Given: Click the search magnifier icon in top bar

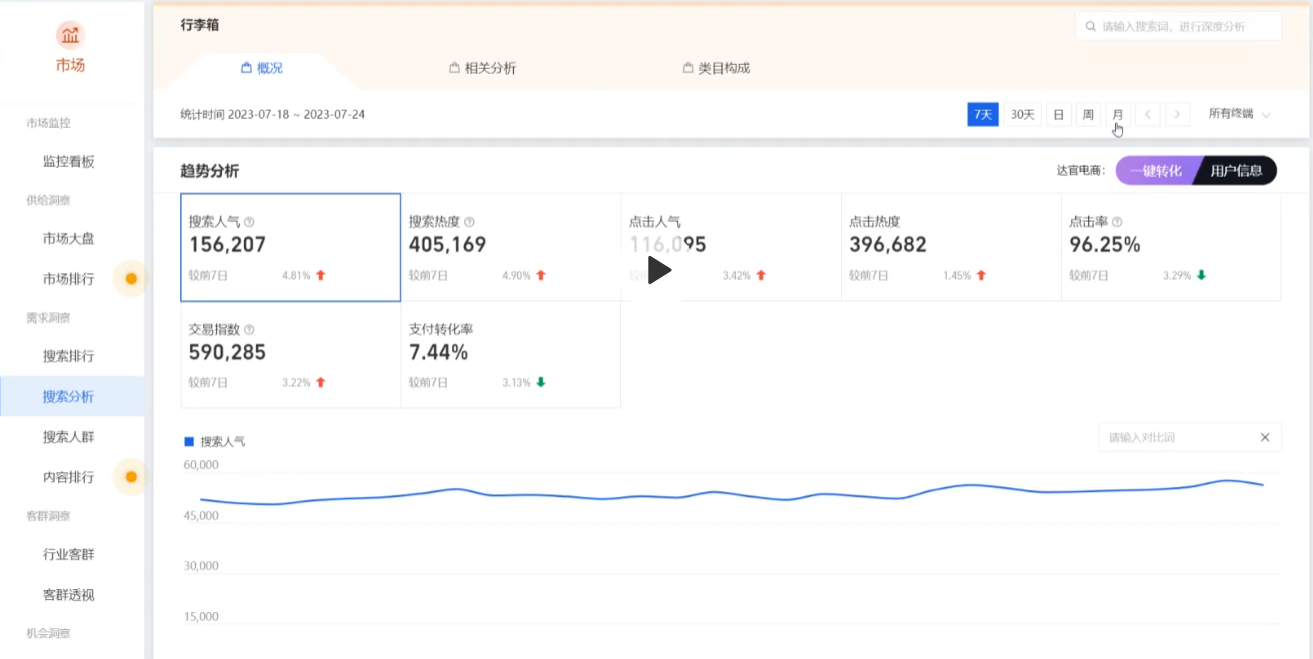Looking at the screenshot, I should pyautogui.click(x=1089, y=27).
